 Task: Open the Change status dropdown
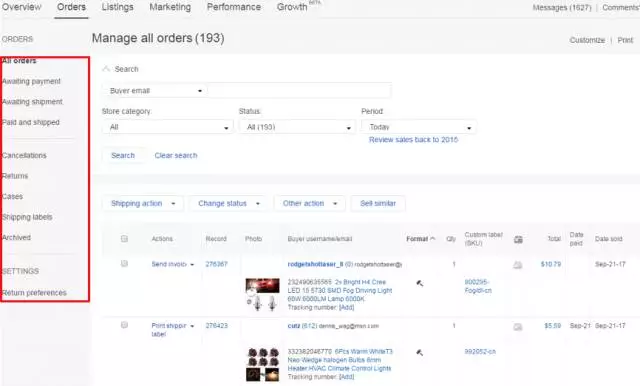pos(229,203)
